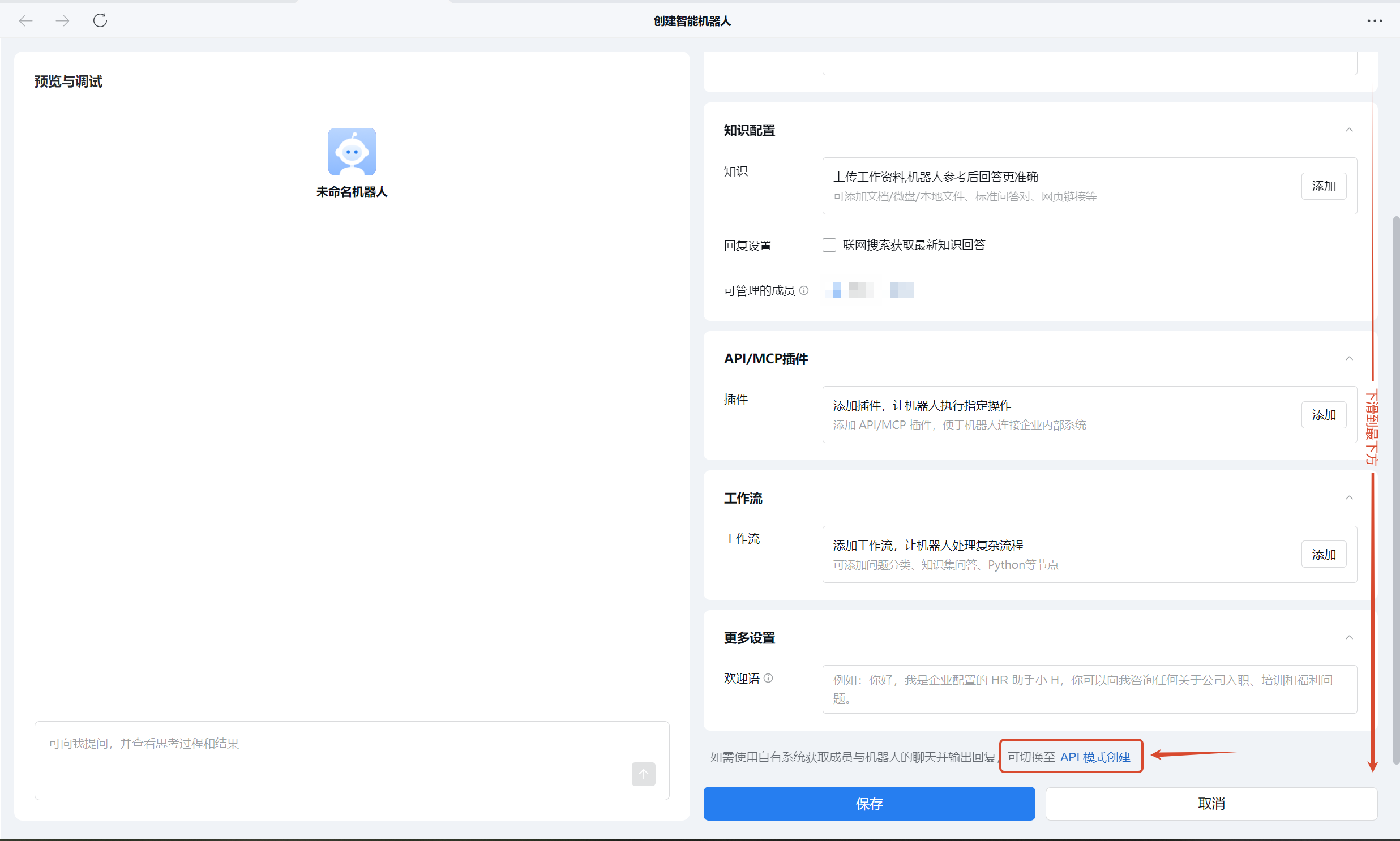This screenshot has width=1400, height=841.
Task: Click the 取消 button
Action: [x=1211, y=804]
